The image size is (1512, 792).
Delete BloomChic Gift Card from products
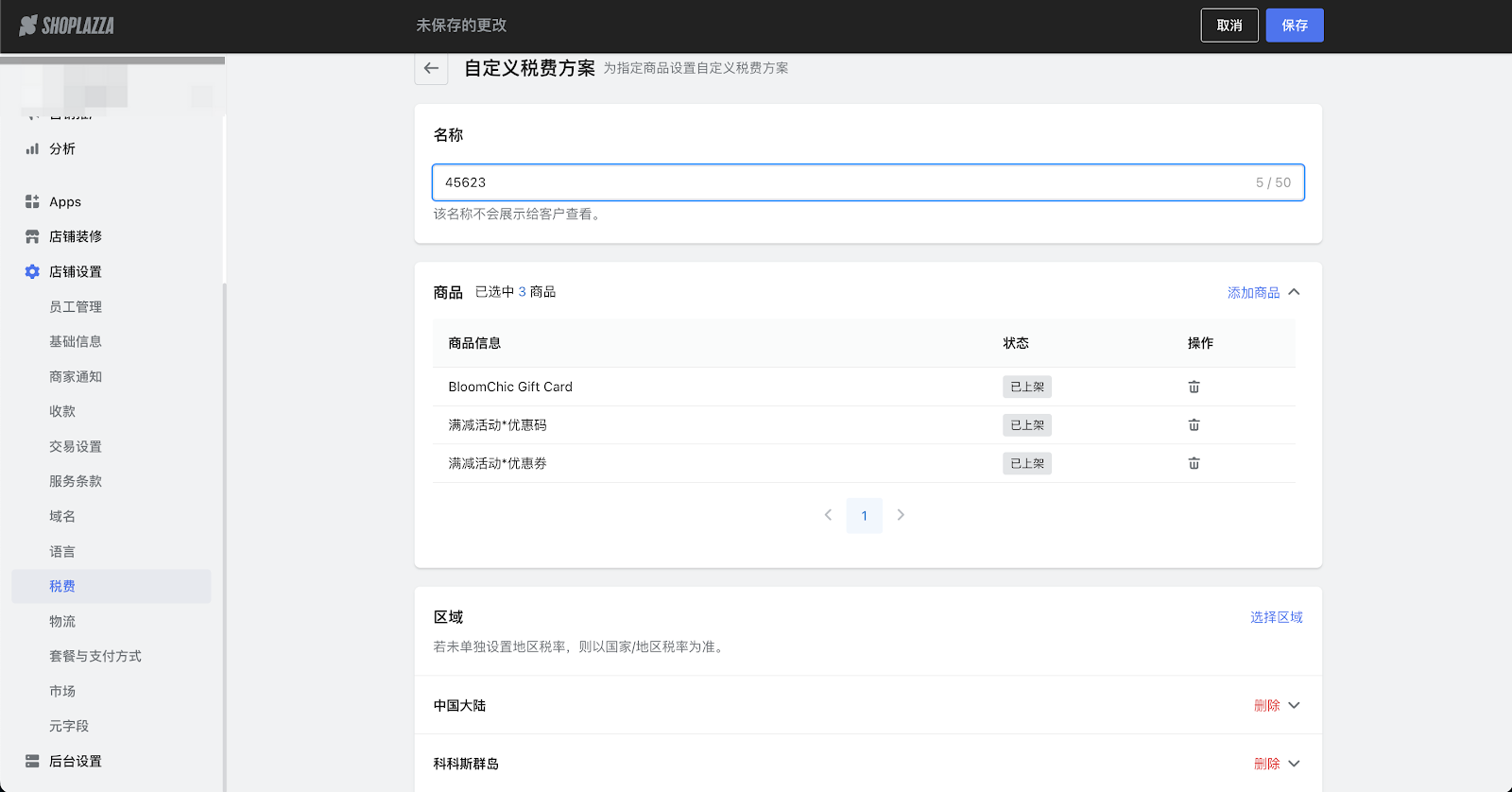[x=1194, y=387]
